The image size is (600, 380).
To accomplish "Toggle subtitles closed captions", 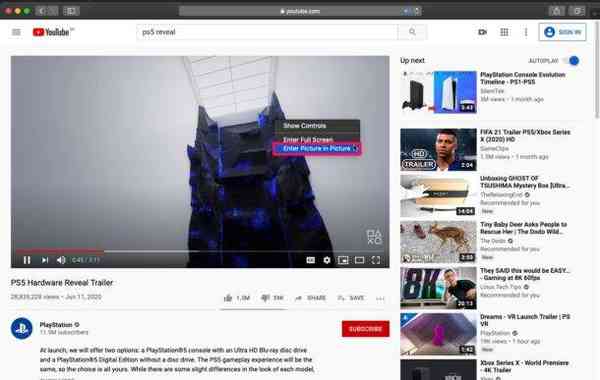I will point(310,260).
